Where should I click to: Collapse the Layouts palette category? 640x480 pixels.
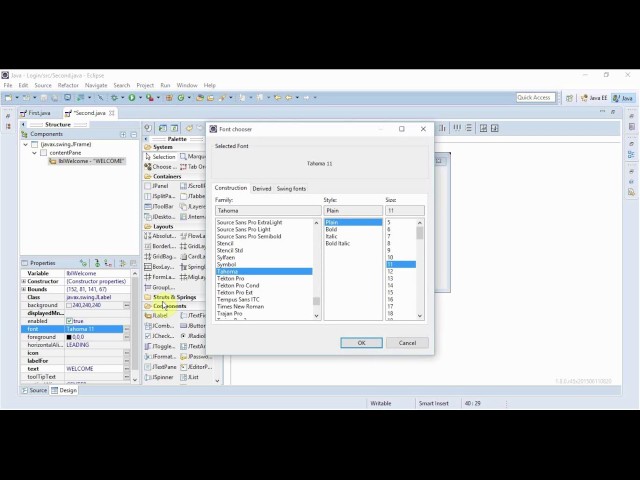tap(163, 227)
